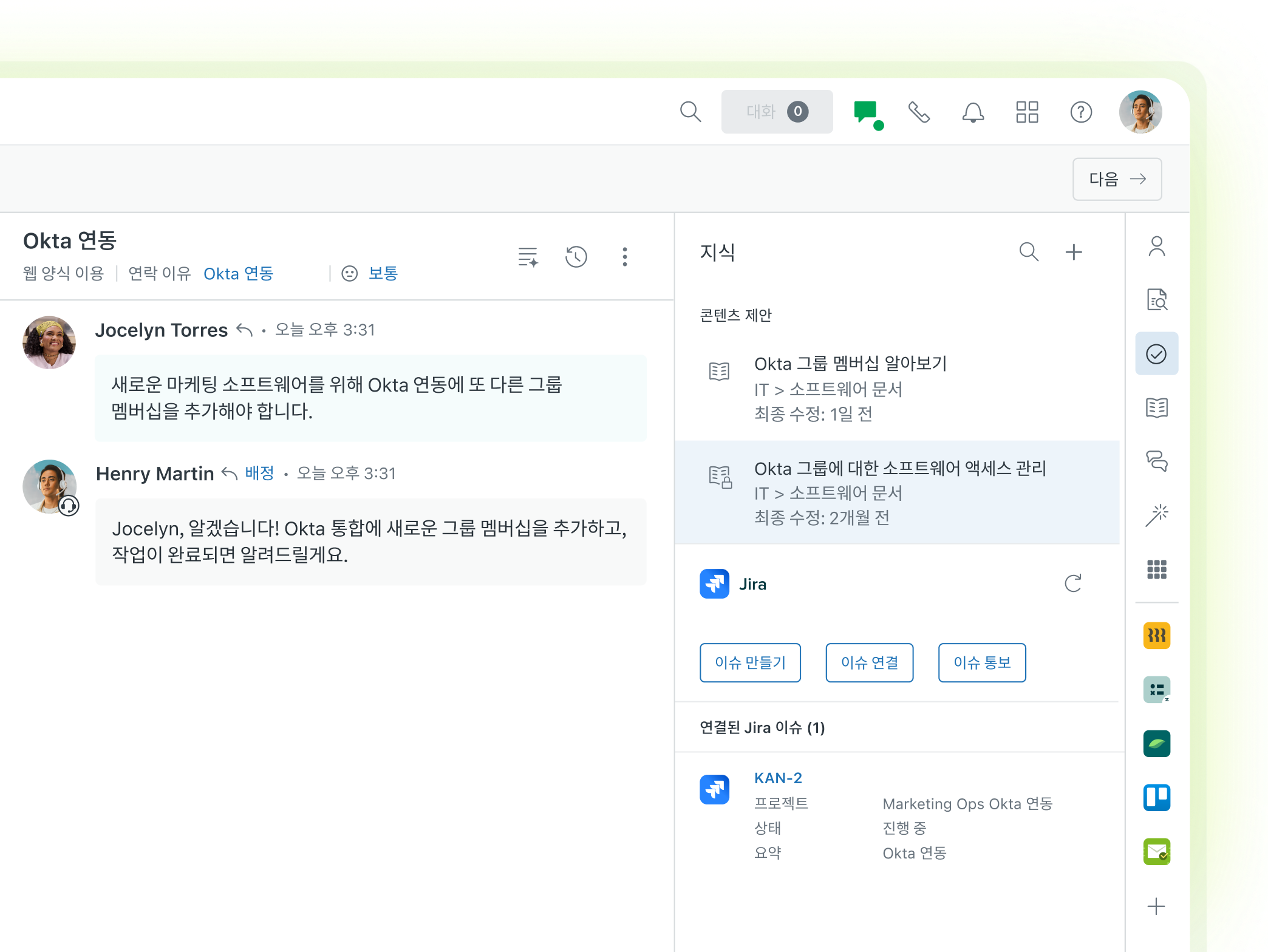Open the phone call icon
Image resolution: width=1268 pixels, height=952 pixels.
click(919, 112)
